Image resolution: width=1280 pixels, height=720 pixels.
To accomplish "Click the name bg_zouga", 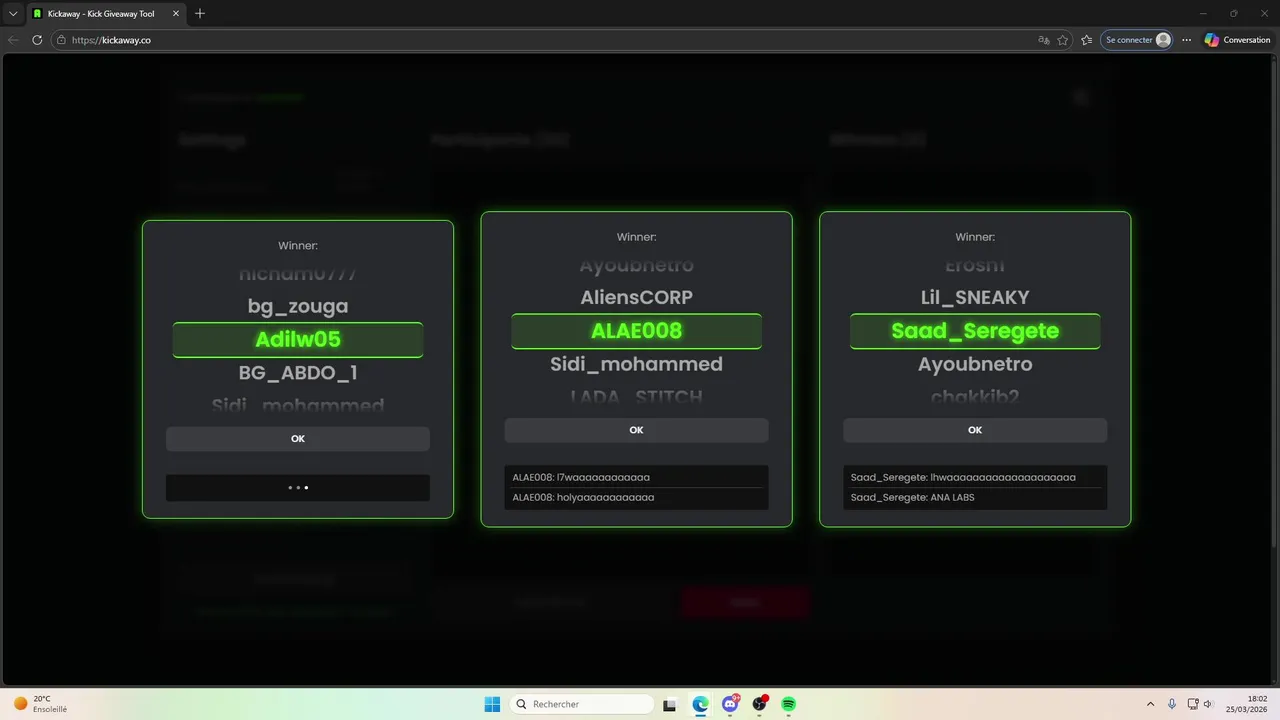I will (x=298, y=306).
